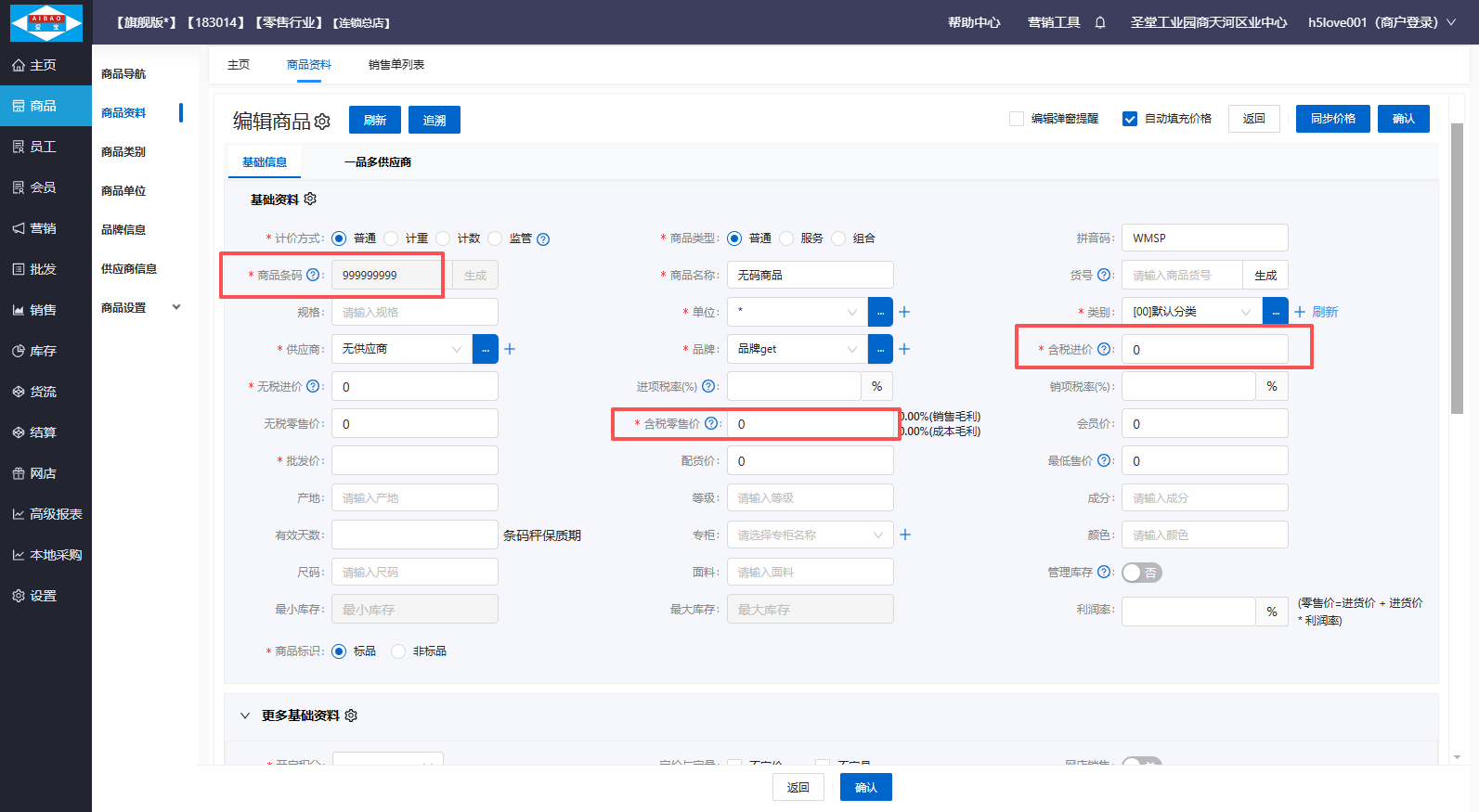Enable the 编辑弹窗提醒 checkbox
1479x812 pixels.
(1017, 119)
